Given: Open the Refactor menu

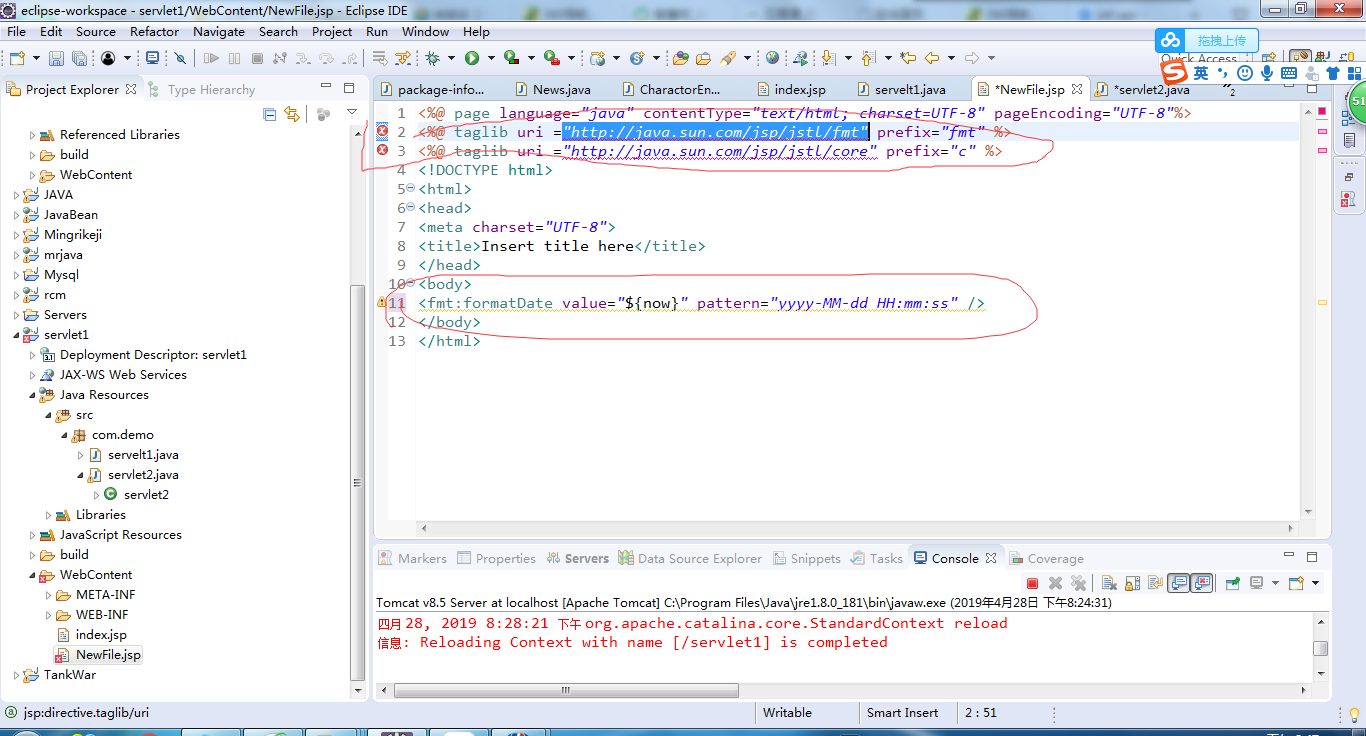Looking at the screenshot, I should tap(155, 31).
